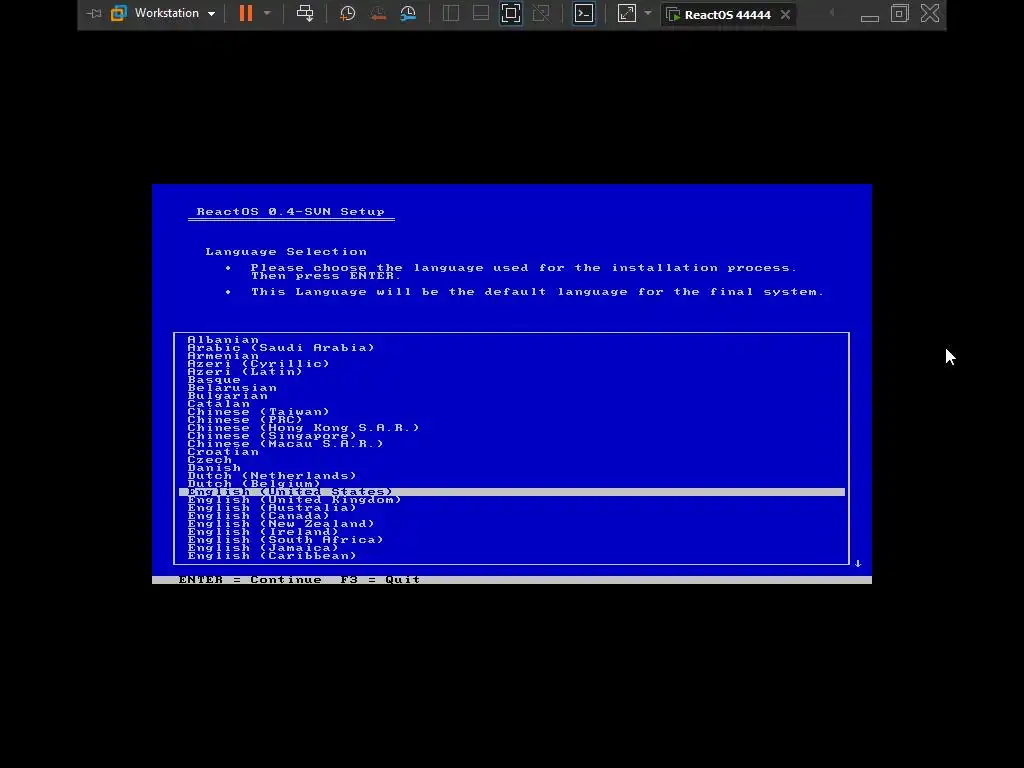Open the snapshot manager
The image size is (1024, 768).
point(408,13)
